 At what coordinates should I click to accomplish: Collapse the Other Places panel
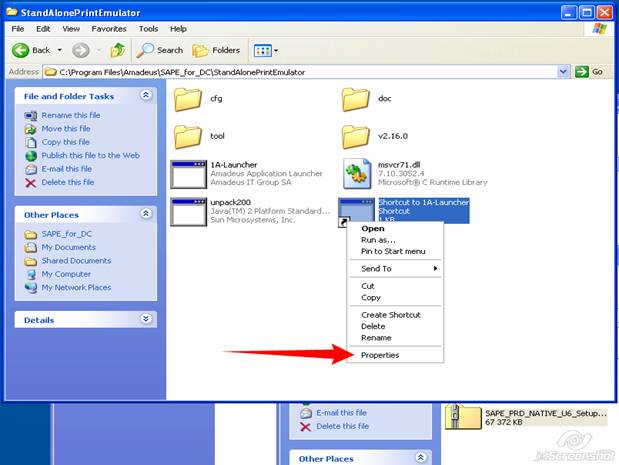(146, 214)
